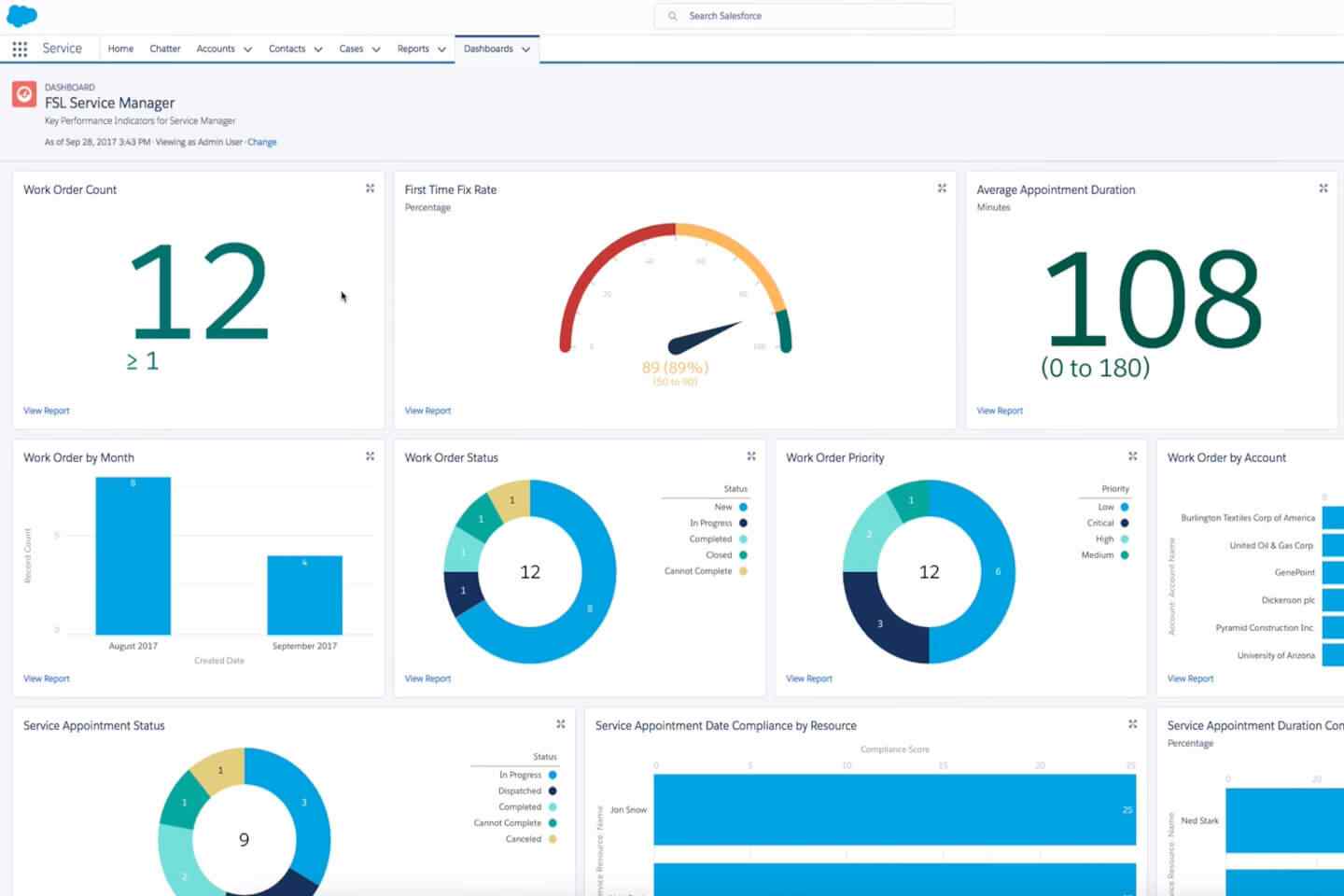The height and width of the screenshot is (896, 1344).
Task: Expand the Work Order Count widget
Action: pyautogui.click(x=371, y=189)
